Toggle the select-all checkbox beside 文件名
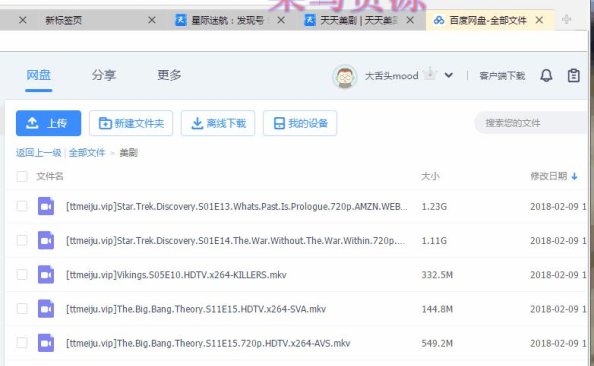 pos(22,176)
